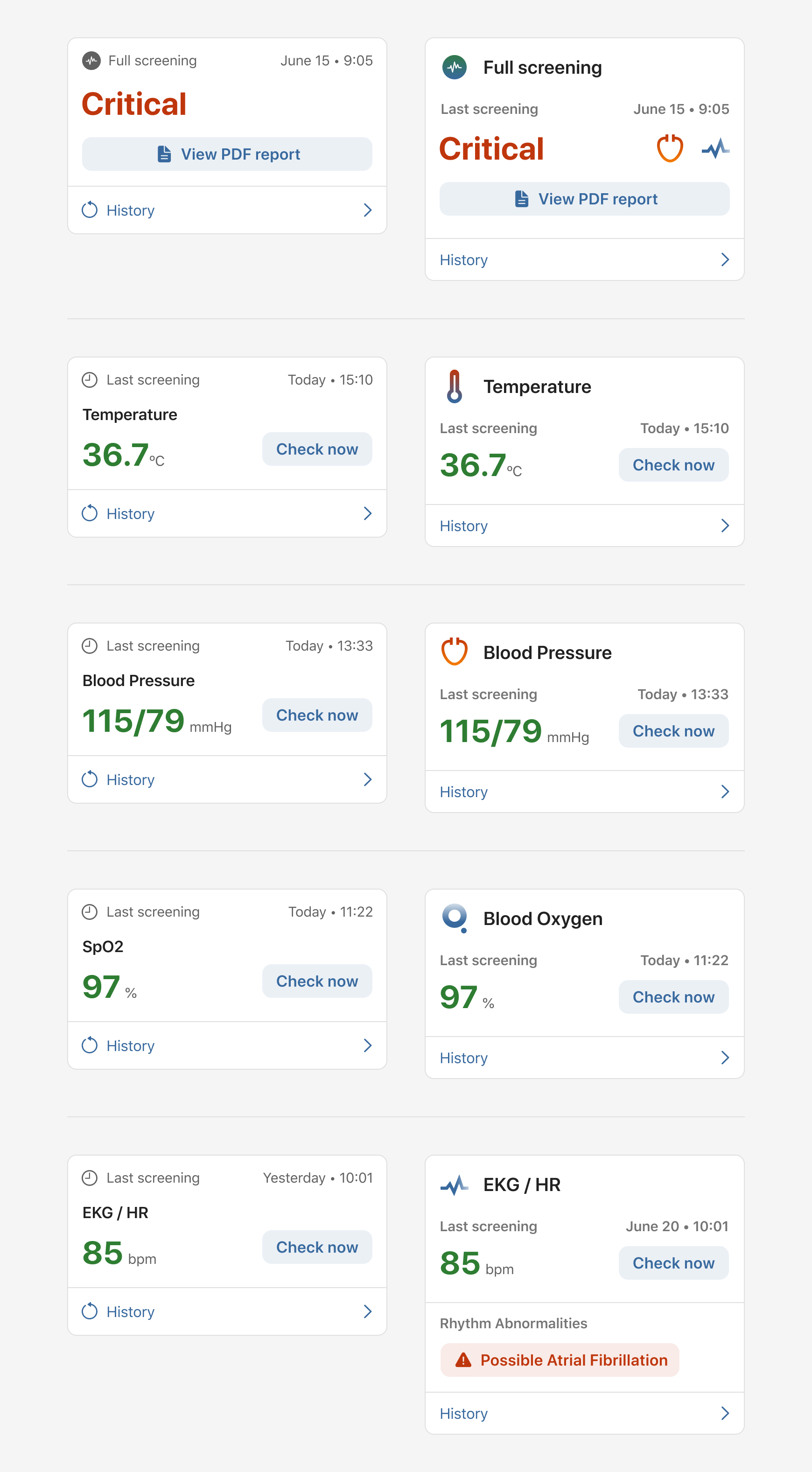Click the EKG / HR waveform icon in the title
This screenshot has width=812, height=1472.
tap(454, 1185)
